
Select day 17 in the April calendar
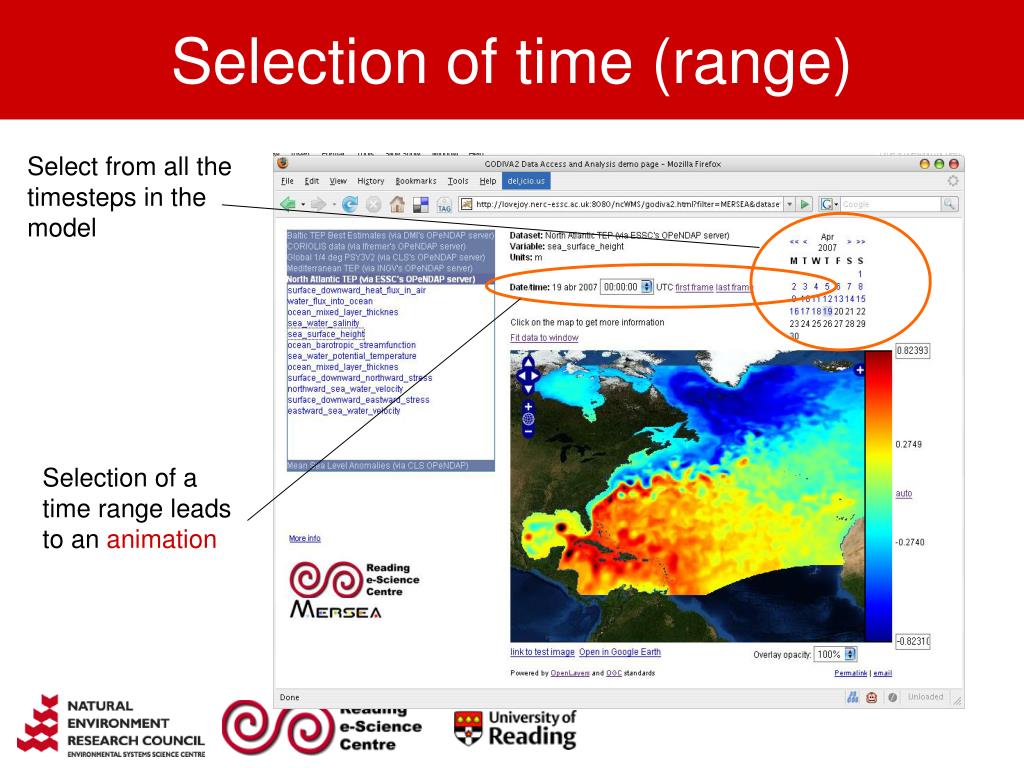[x=805, y=312]
